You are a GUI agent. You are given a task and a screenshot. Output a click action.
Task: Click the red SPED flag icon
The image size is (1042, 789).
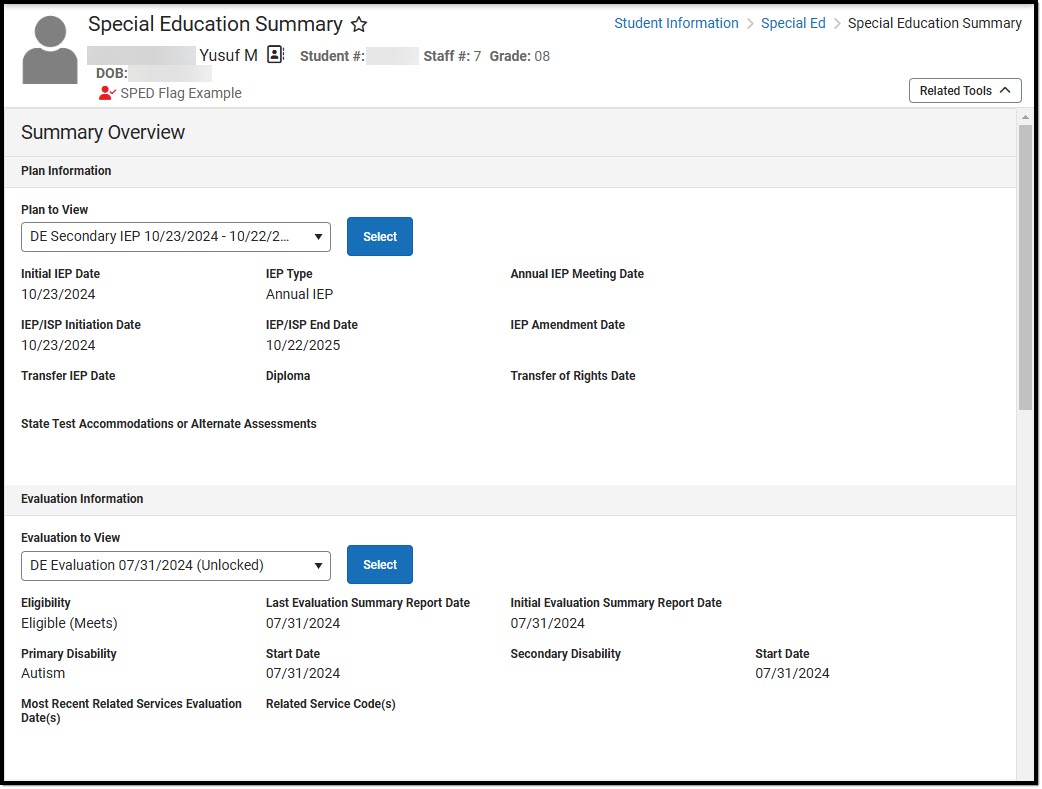point(107,93)
